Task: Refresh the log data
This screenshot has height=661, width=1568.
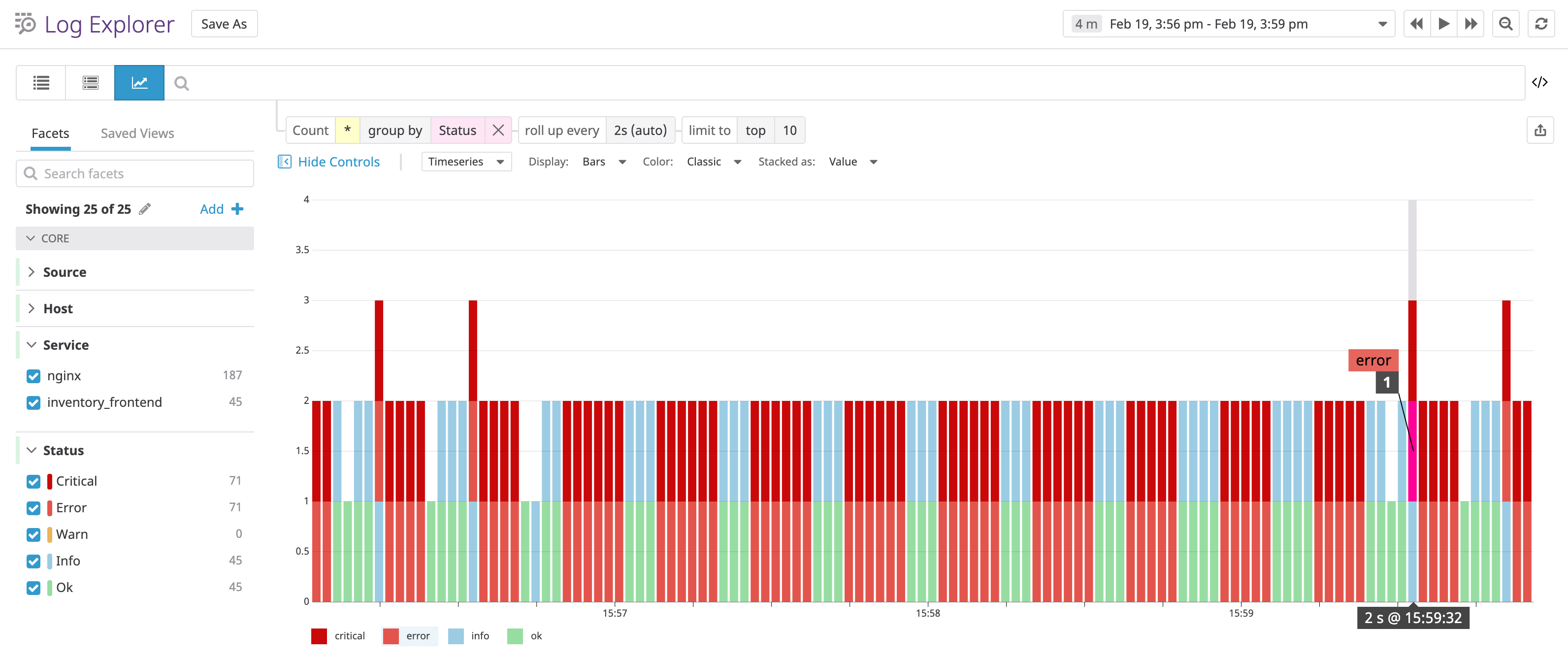Action: pyautogui.click(x=1541, y=24)
